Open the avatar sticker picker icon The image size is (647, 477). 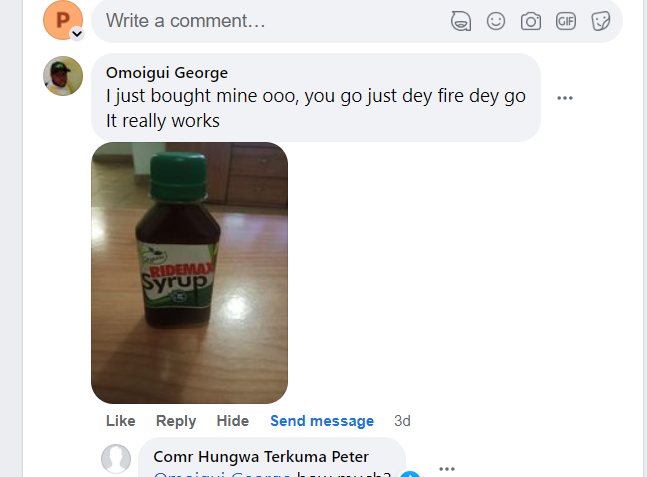pyautogui.click(x=460, y=21)
